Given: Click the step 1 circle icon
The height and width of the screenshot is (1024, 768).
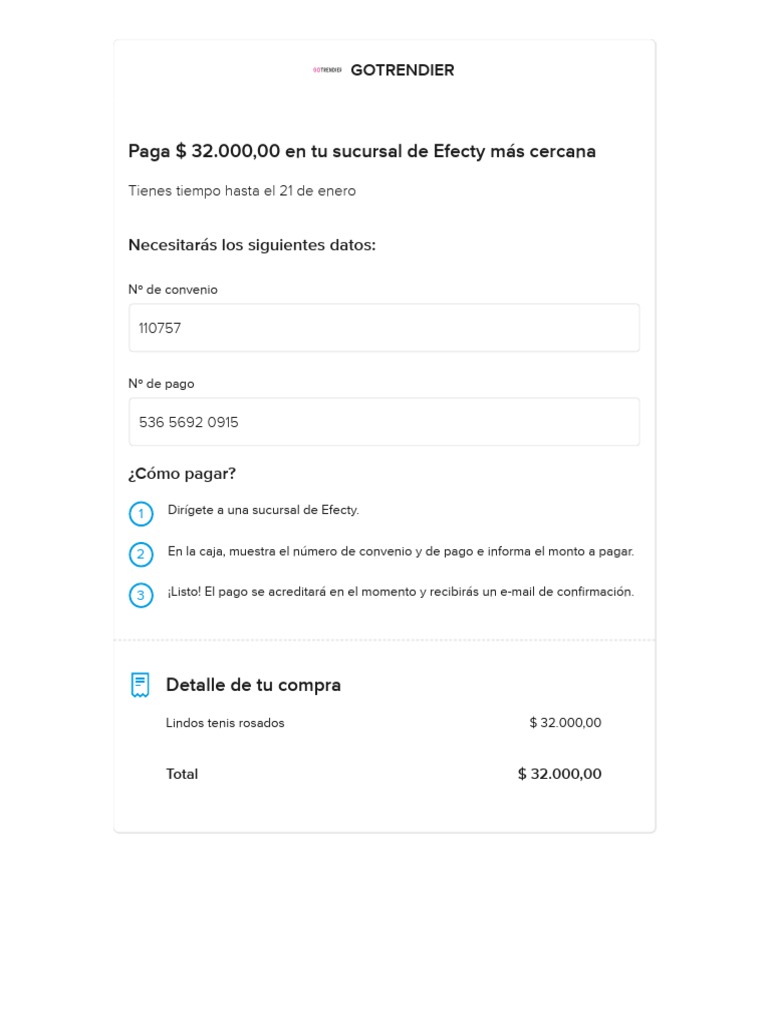Looking at the screenshot, I should pyautogui.click(x=141, y=514).
